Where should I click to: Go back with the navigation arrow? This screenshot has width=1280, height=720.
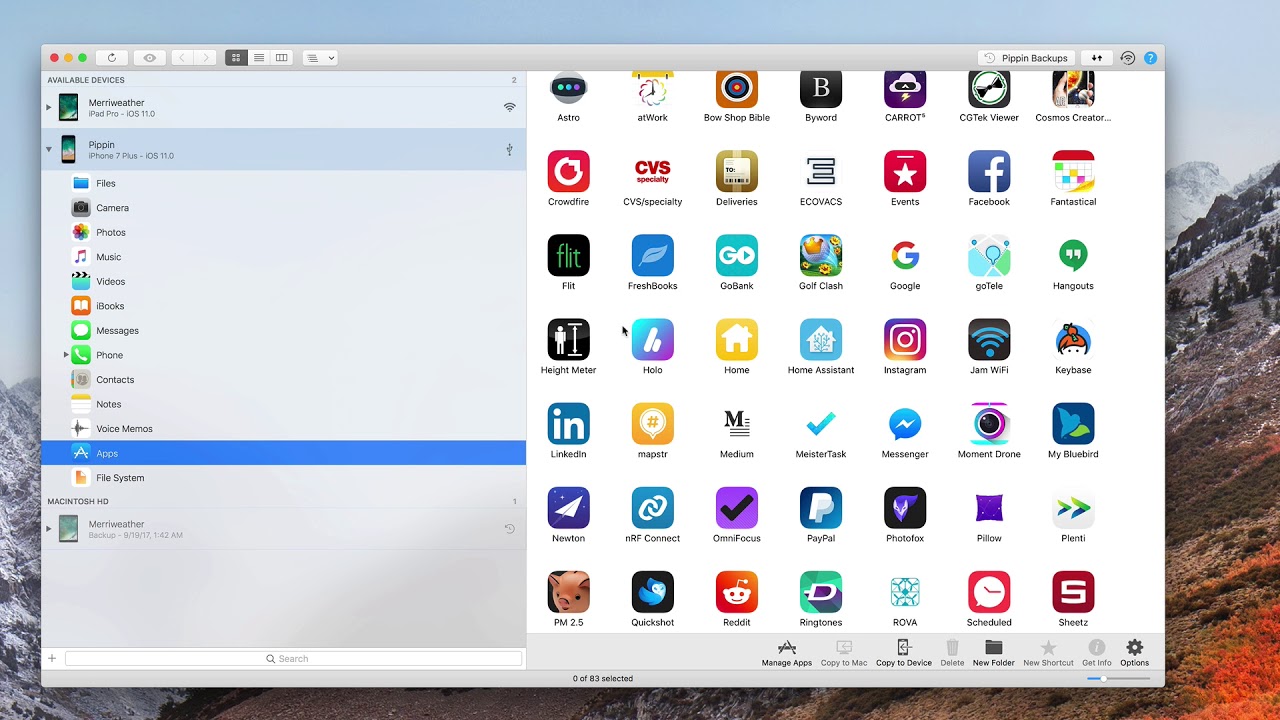coord(182,58)
